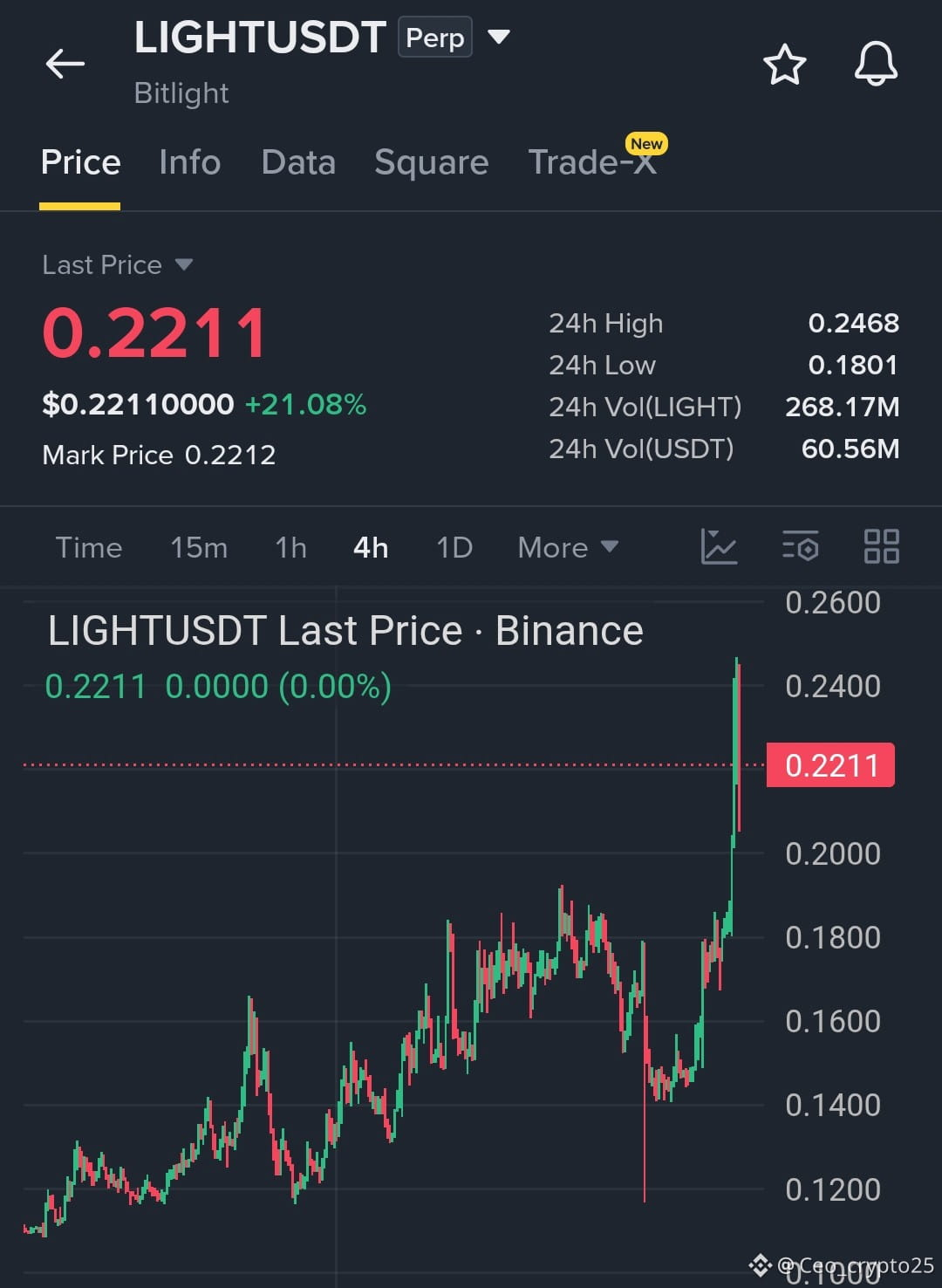Tap the Perp contract badge

pyautogui.click(x=435, y=38)
